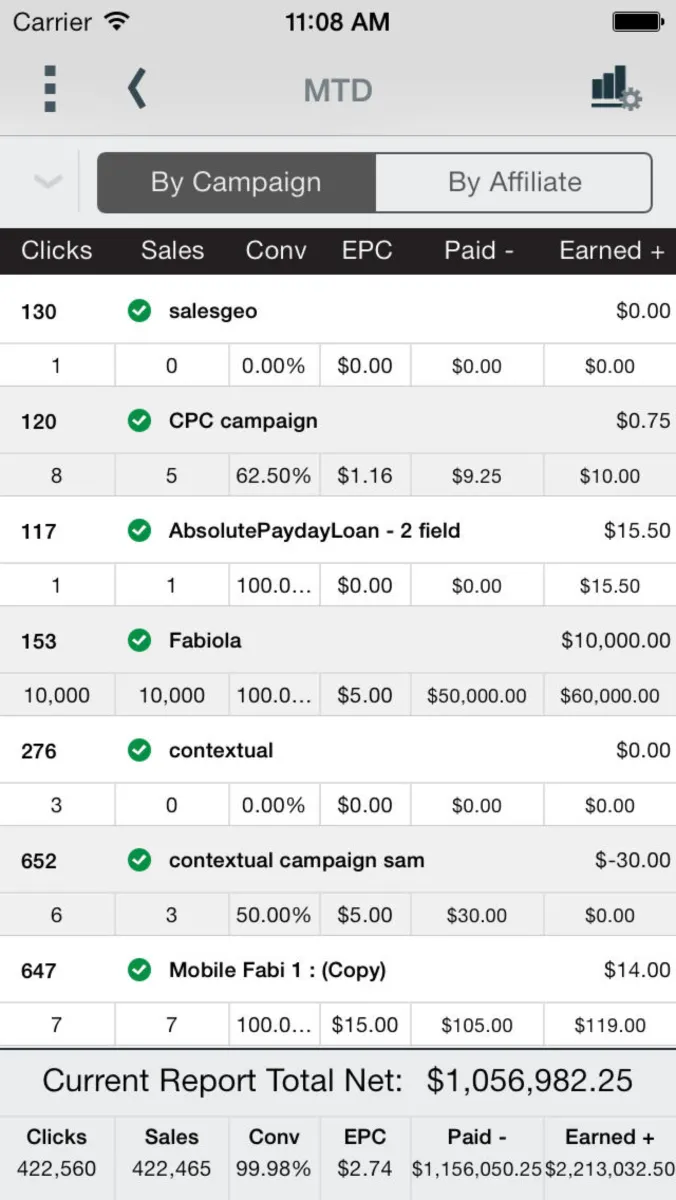Tap green check icon beside Mobile Fabi 1
Viewport: 676px width, 1200px height.
click(139, 970)
